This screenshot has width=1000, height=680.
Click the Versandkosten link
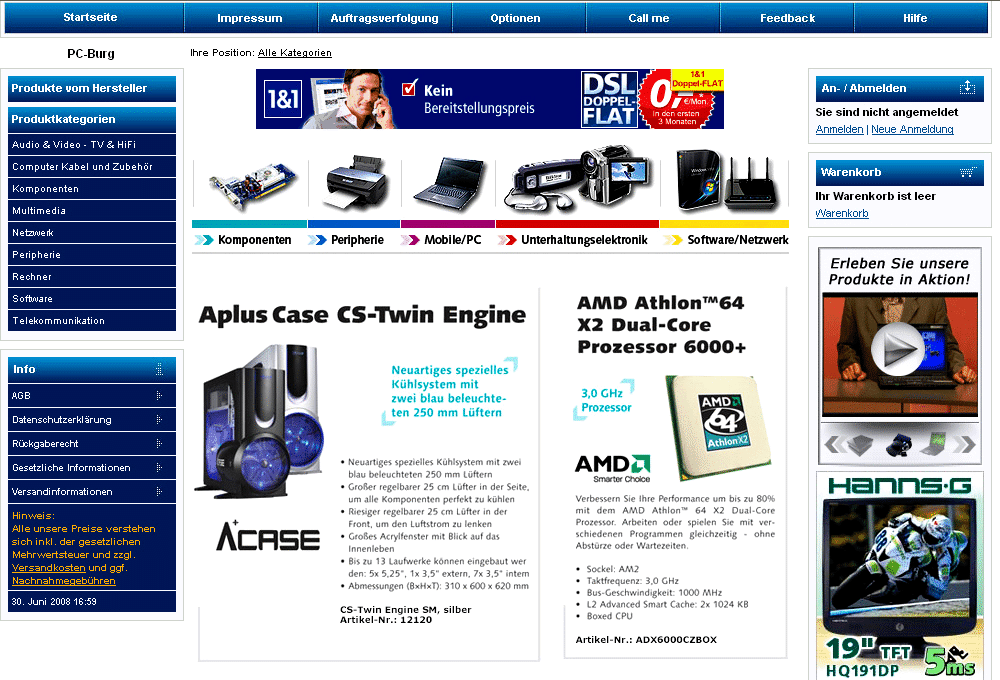click(48, 568)
